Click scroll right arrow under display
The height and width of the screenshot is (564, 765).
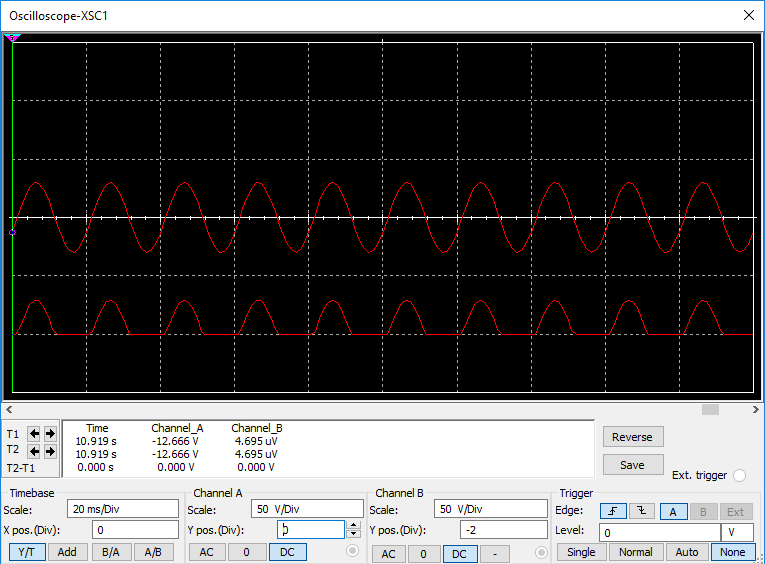pyautogui.click(x=756, y=409)
